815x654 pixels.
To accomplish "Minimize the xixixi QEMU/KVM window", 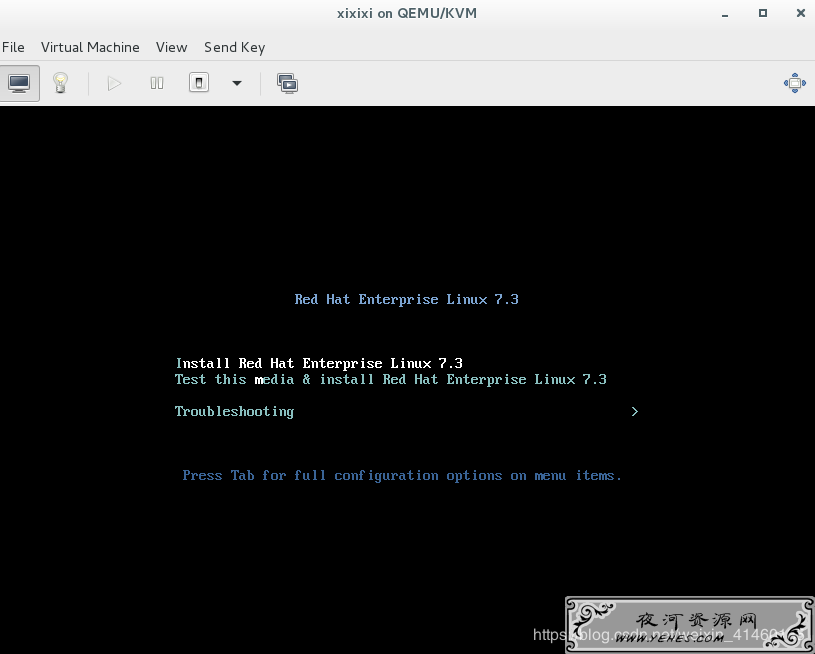I will tap(725, 14).
